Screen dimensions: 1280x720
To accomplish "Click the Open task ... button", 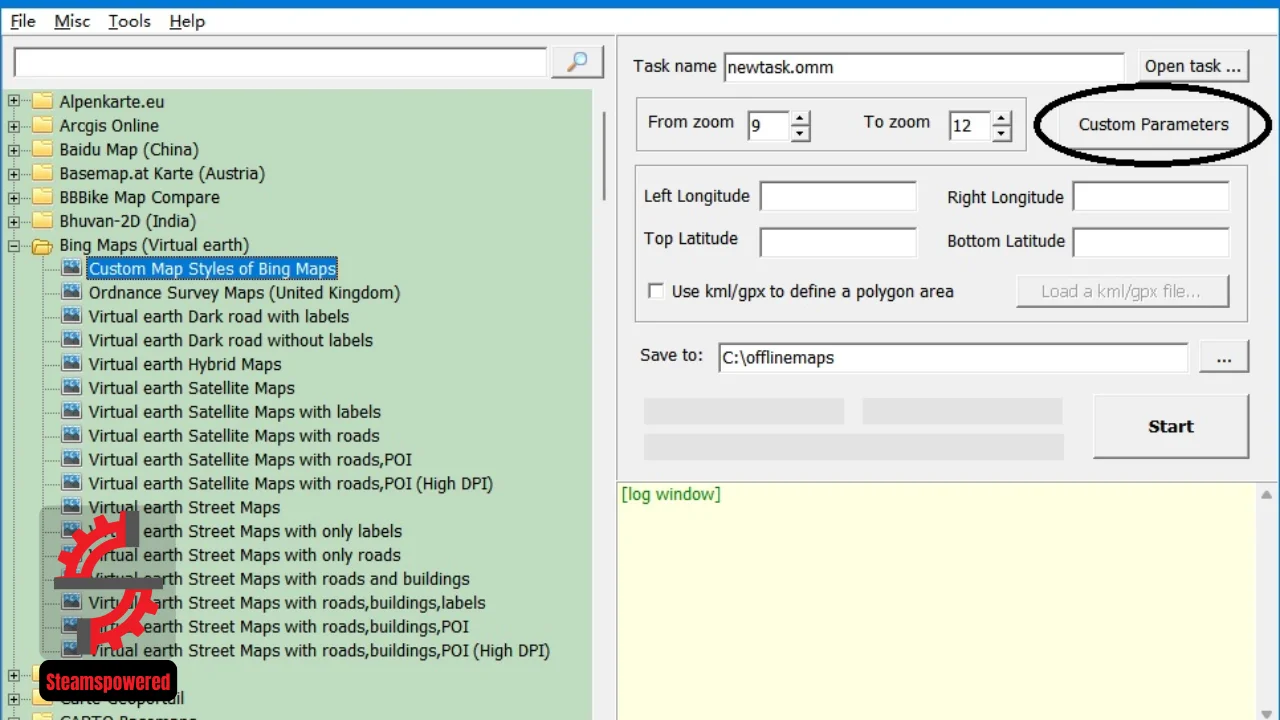I will pos(1194,66).
